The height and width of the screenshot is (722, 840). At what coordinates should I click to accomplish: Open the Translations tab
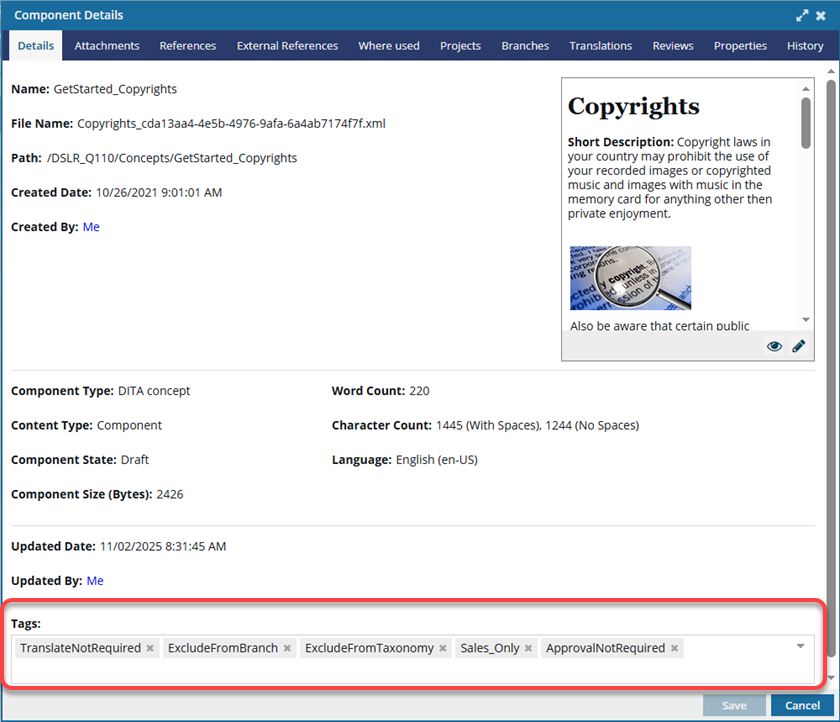click(600, 46)
